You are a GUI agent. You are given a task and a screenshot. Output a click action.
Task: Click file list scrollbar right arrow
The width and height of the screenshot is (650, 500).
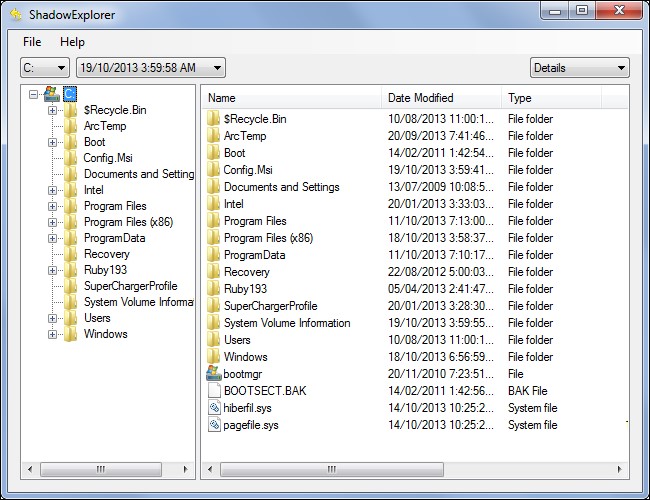[x=619, y=469]
